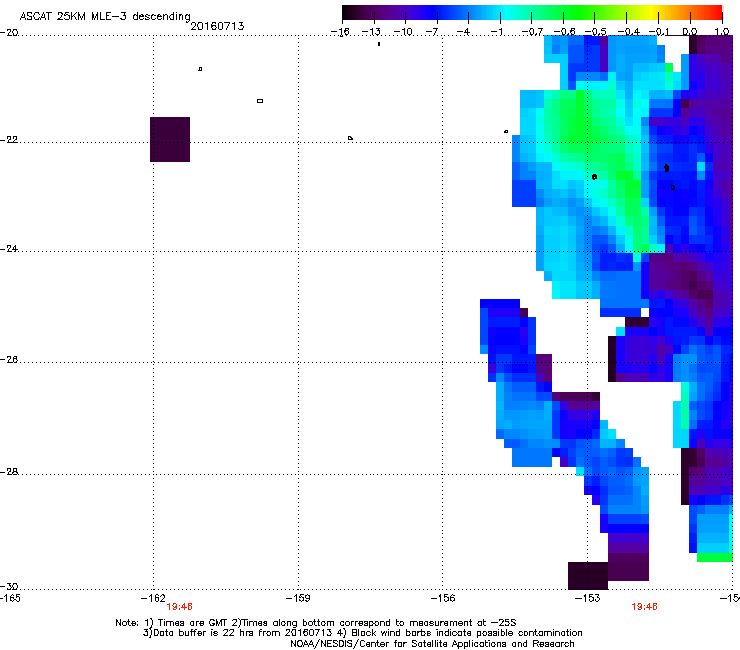Screen dimensions: 740x650
Task: Click the "NOAA/NESDIS/Center for Satellite Applications" credit line
Action: click(432, 644)
